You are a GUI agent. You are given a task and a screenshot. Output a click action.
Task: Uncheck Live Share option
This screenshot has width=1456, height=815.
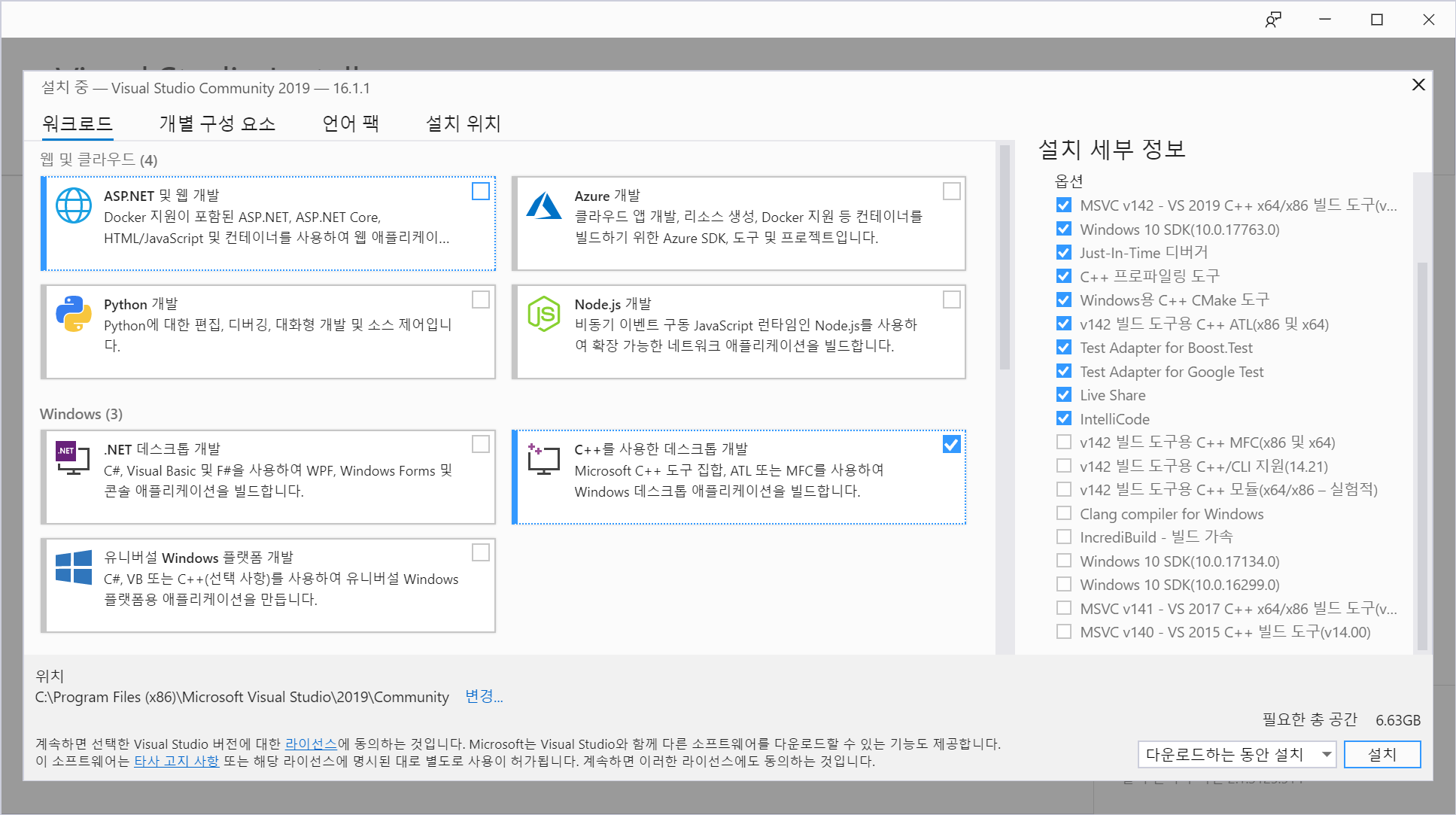tap(1064, 394)
